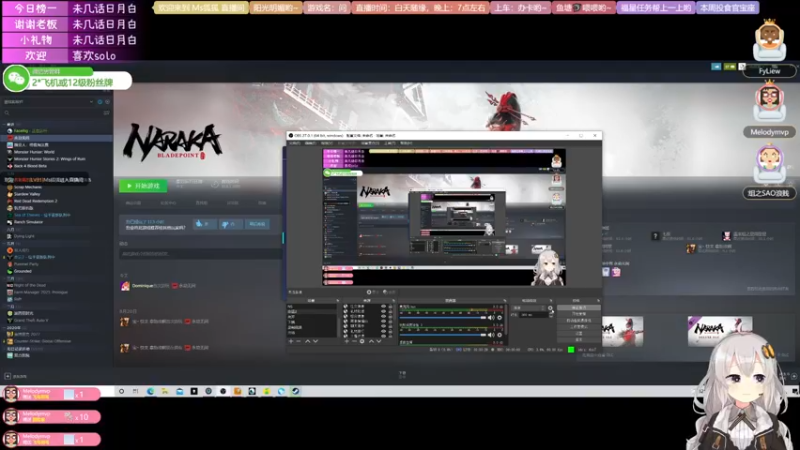
Task: Open the OBS scene transition type dropdown
Action: tap(528, 308)
